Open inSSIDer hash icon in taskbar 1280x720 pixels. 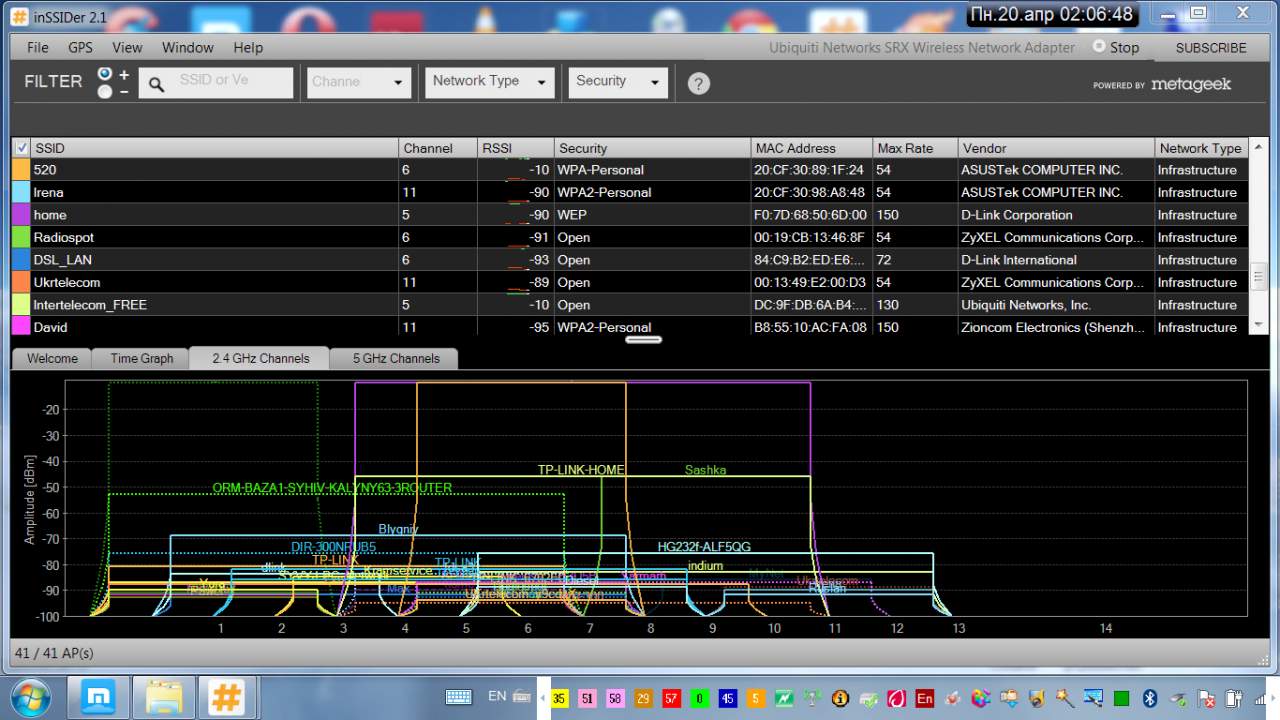(227, 697)
